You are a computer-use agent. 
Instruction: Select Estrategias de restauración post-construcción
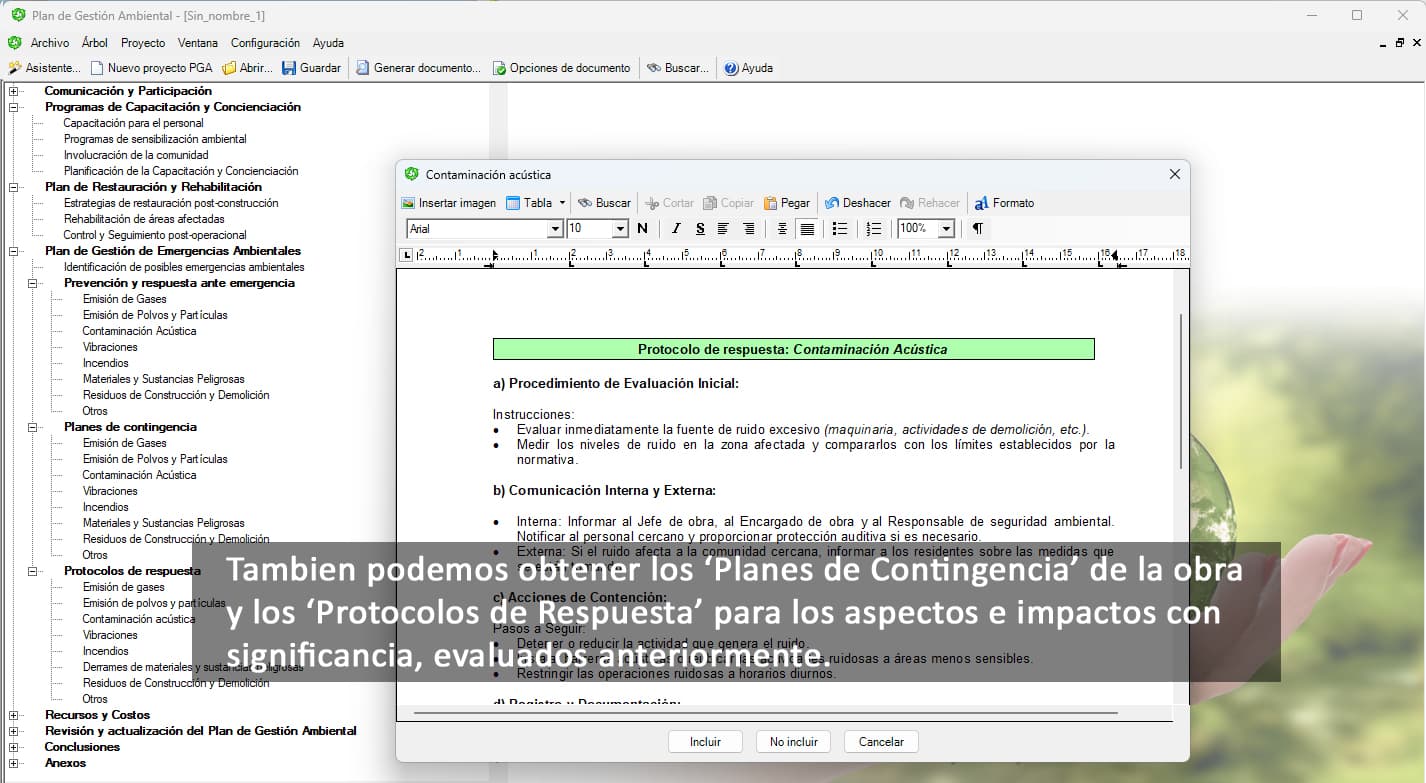[171, 203]
